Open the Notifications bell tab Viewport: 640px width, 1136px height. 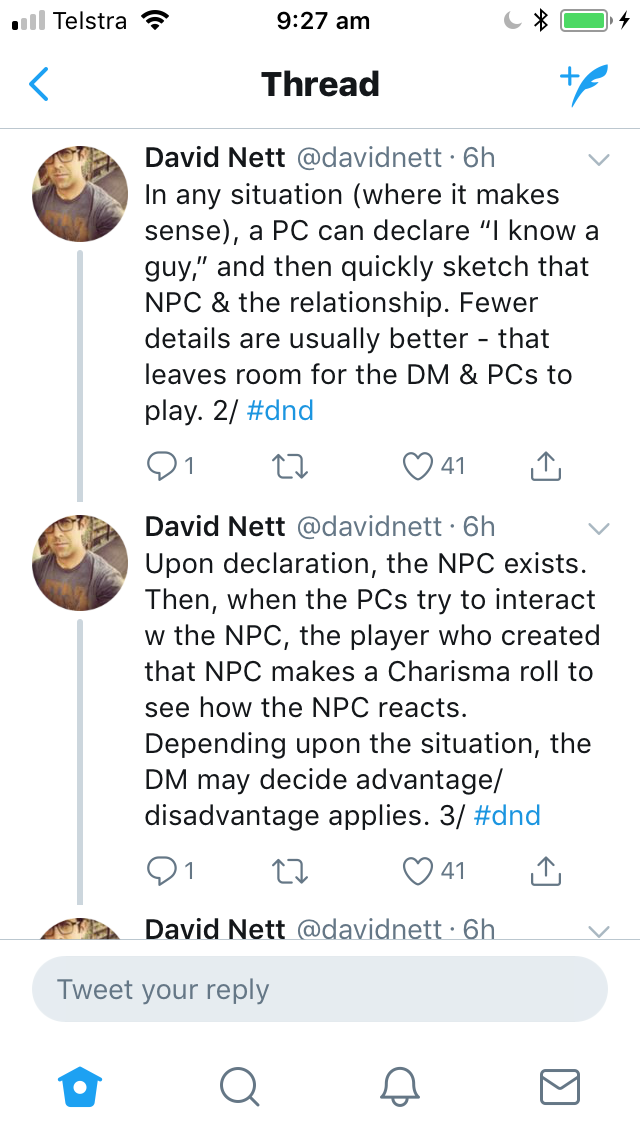coord(400,1085)
